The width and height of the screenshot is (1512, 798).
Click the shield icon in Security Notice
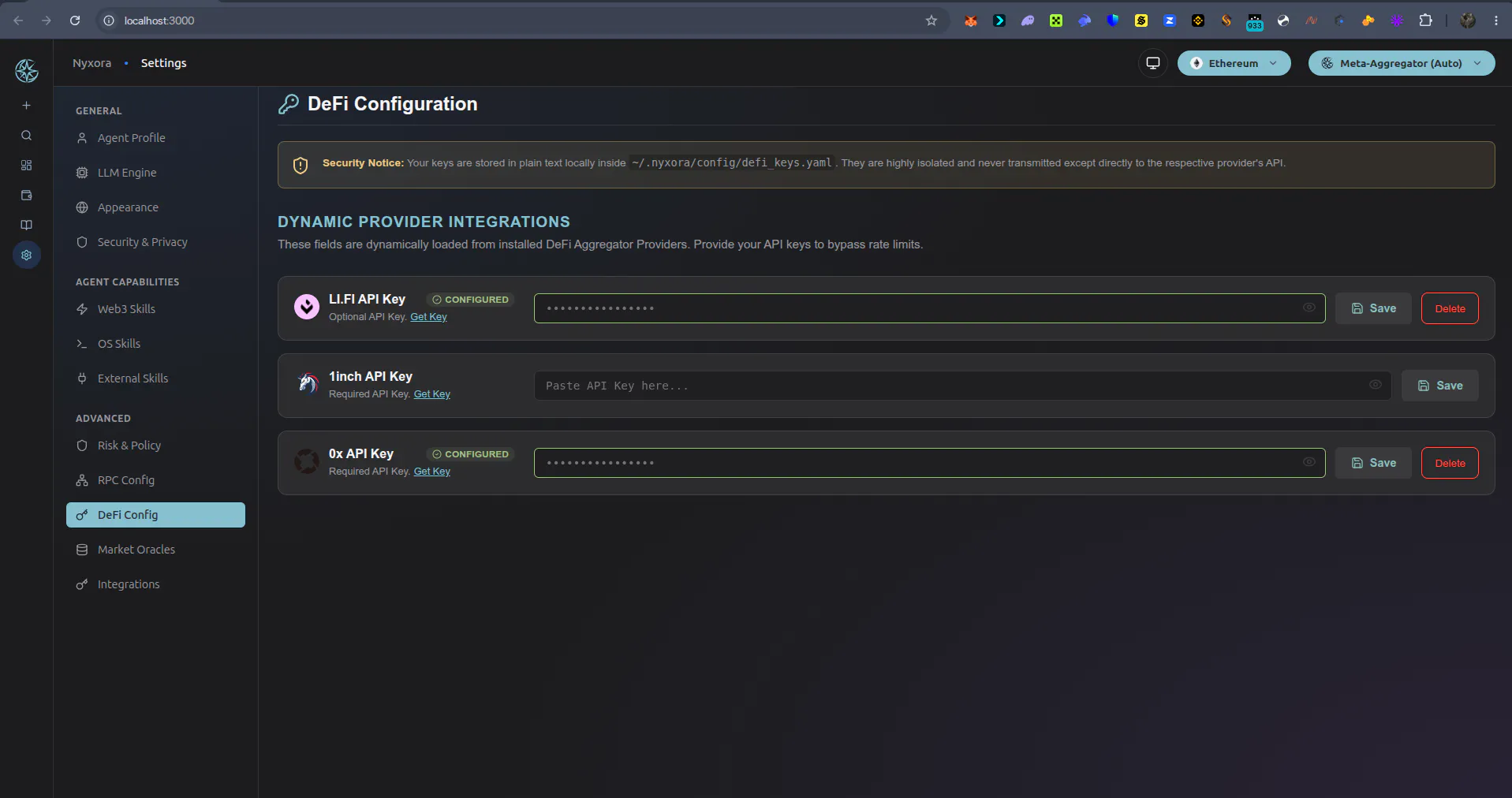[x=301, y=165]
